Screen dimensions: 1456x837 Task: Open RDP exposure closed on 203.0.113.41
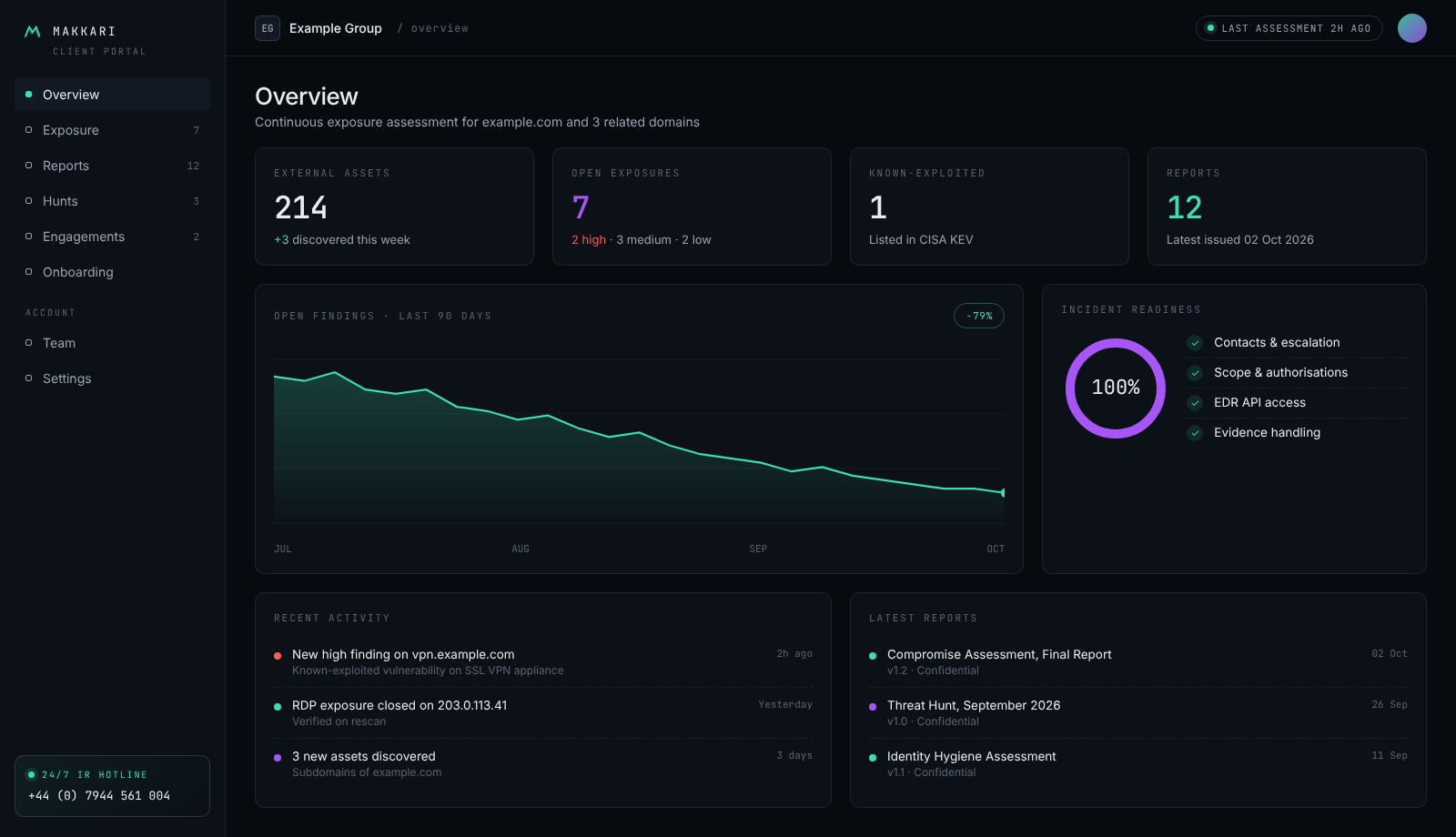coord(543,712)
